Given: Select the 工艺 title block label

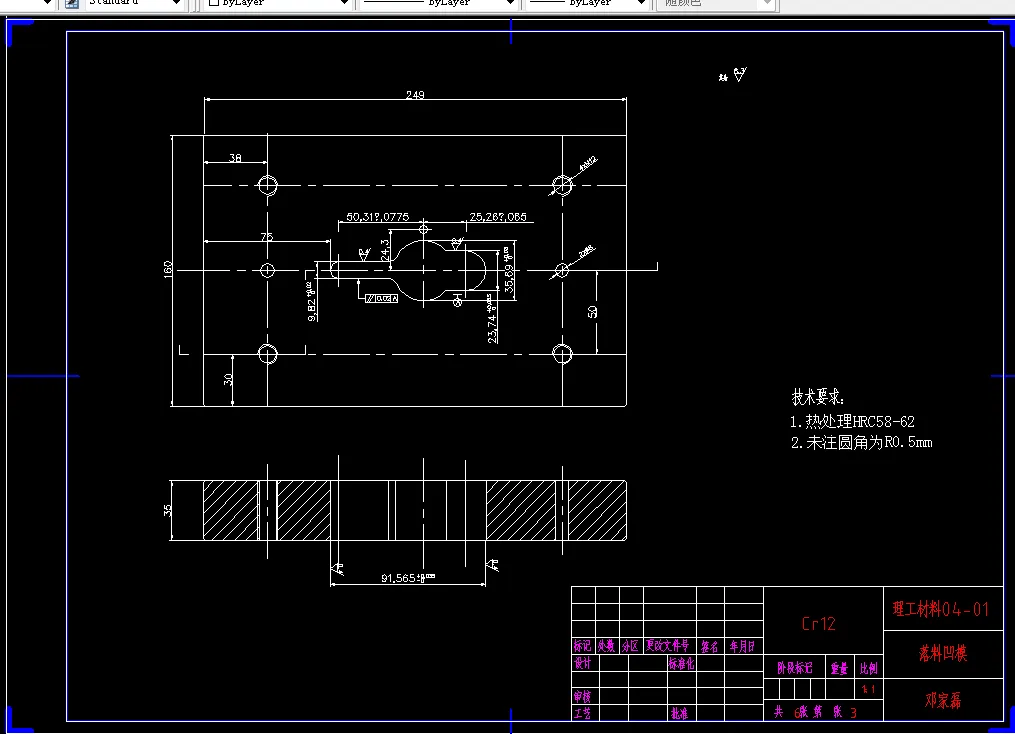Looking at the screenshot, I should (x=583, y=713).
